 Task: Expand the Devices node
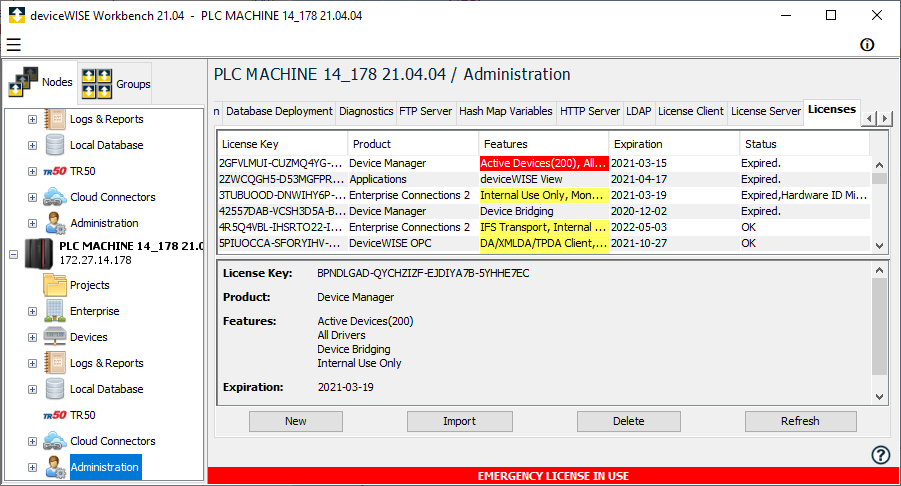coord(32,337)
